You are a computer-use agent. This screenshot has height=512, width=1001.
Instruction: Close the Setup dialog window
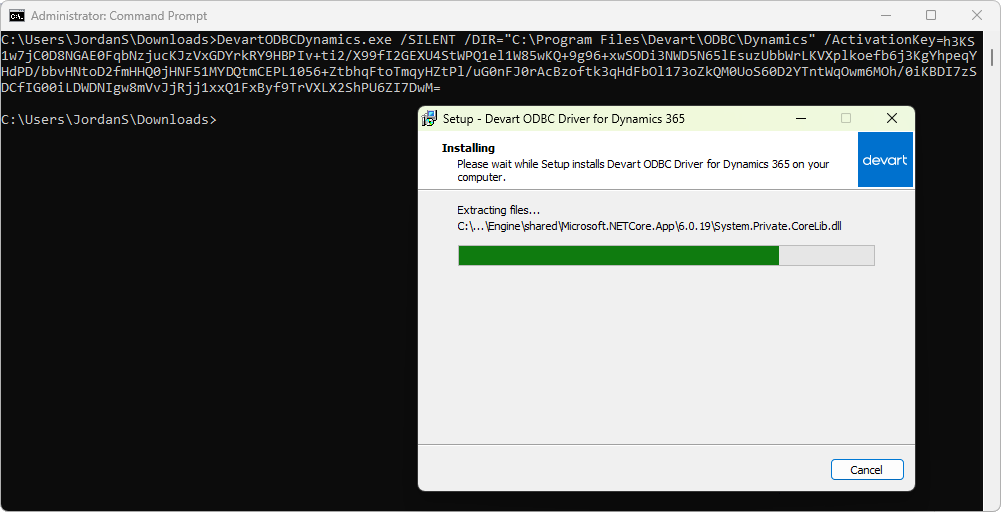[892, 119]
